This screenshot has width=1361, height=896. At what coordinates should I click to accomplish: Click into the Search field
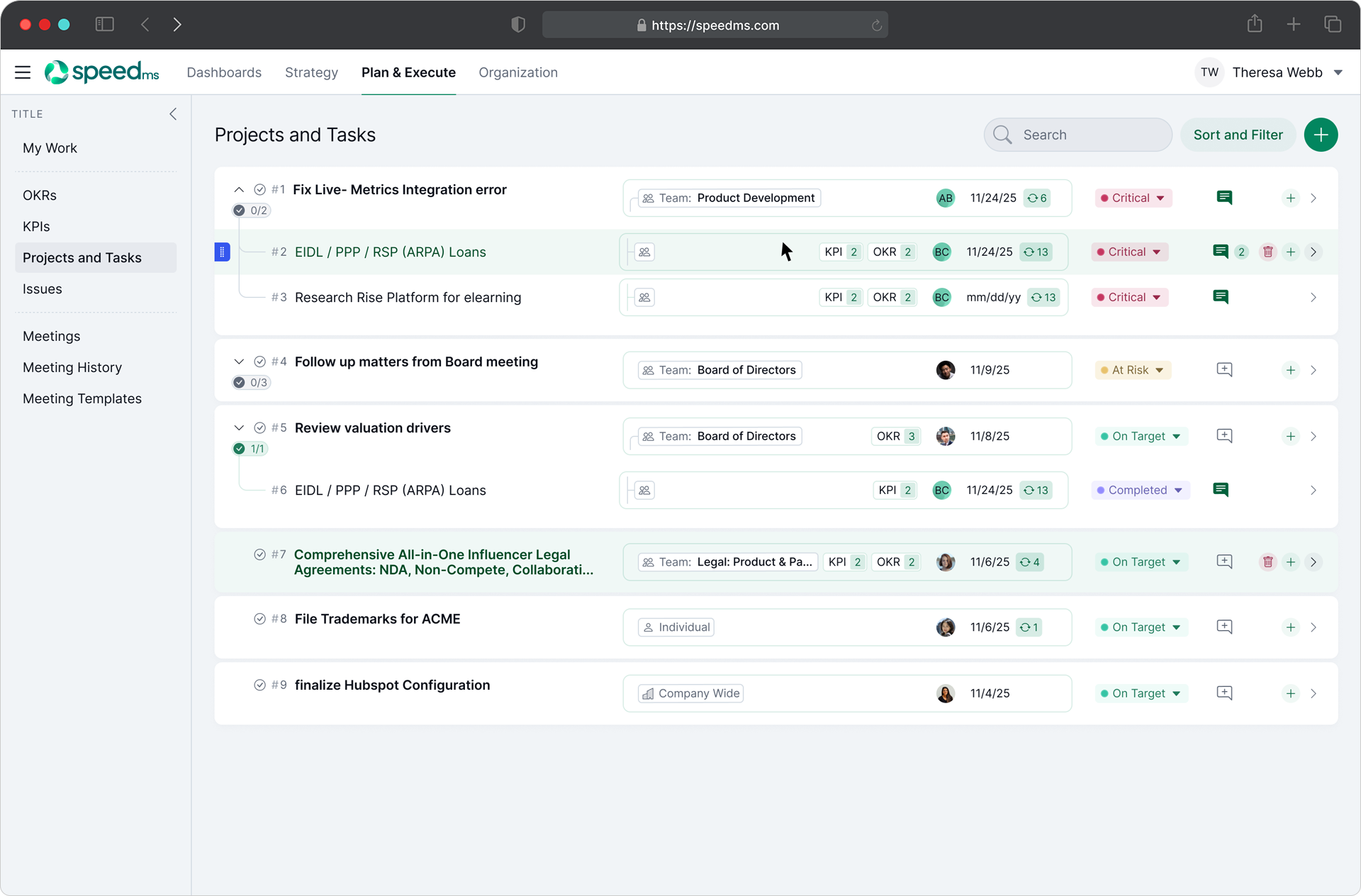click(1085, 135)
